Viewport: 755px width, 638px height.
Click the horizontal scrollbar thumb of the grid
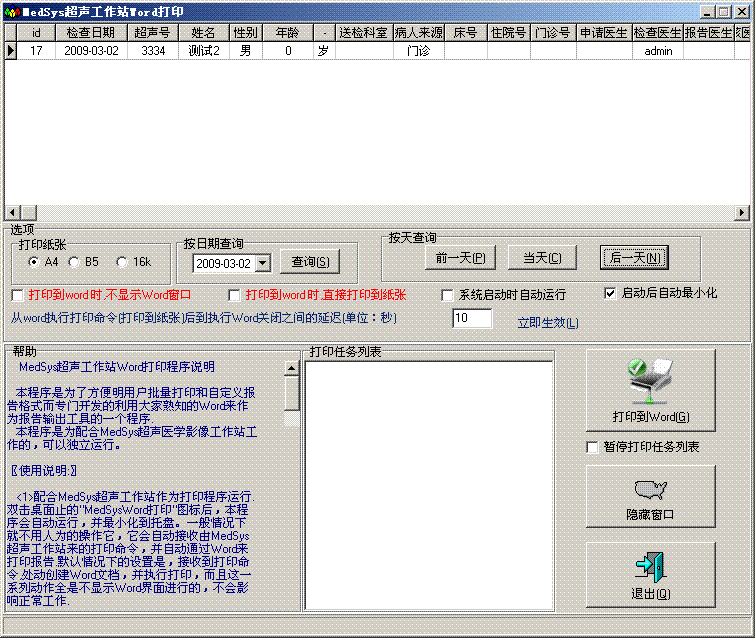(x=28, y=212)
